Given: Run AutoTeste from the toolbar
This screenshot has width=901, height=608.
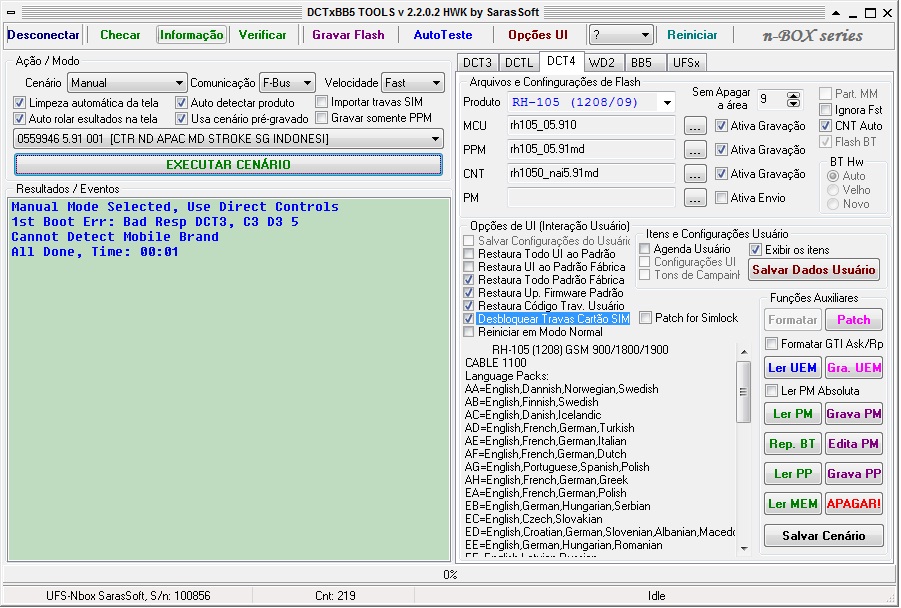Looking at the screenshot, I should pos(443,35).
